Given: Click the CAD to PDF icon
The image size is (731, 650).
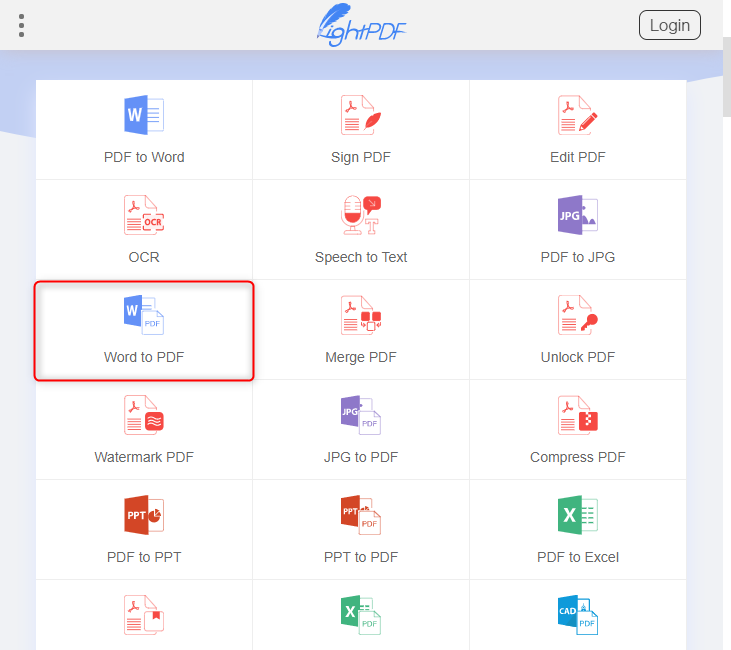Looking at the screenshot, I should coord(577,615).
